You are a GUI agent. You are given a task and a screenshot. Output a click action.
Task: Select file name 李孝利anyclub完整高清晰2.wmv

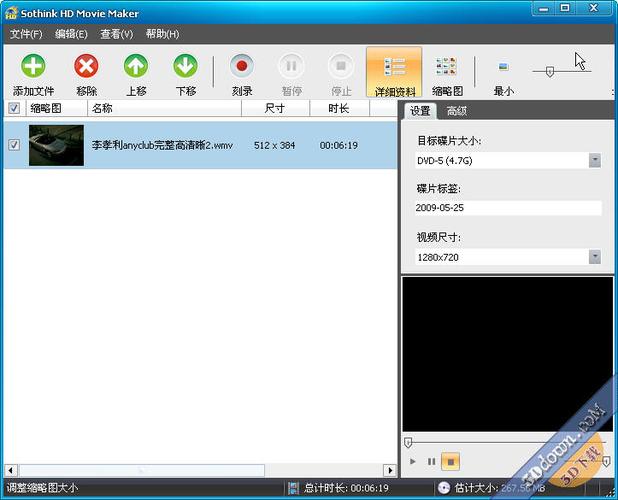[162, 145]
